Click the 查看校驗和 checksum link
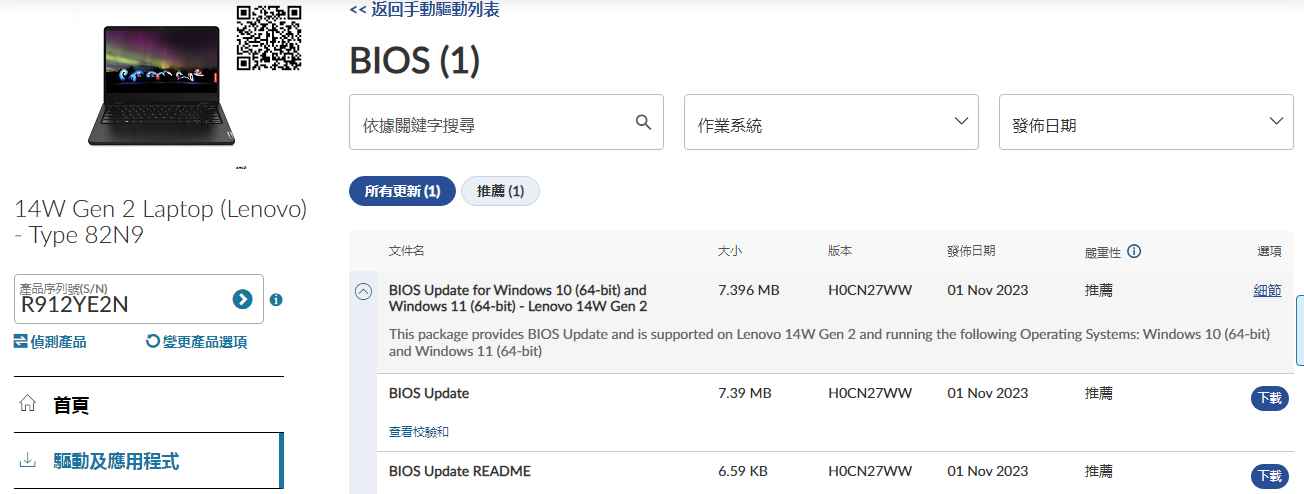Image resolution: width=1304 pixels, height=494 pixels. (x=418, y=432)
